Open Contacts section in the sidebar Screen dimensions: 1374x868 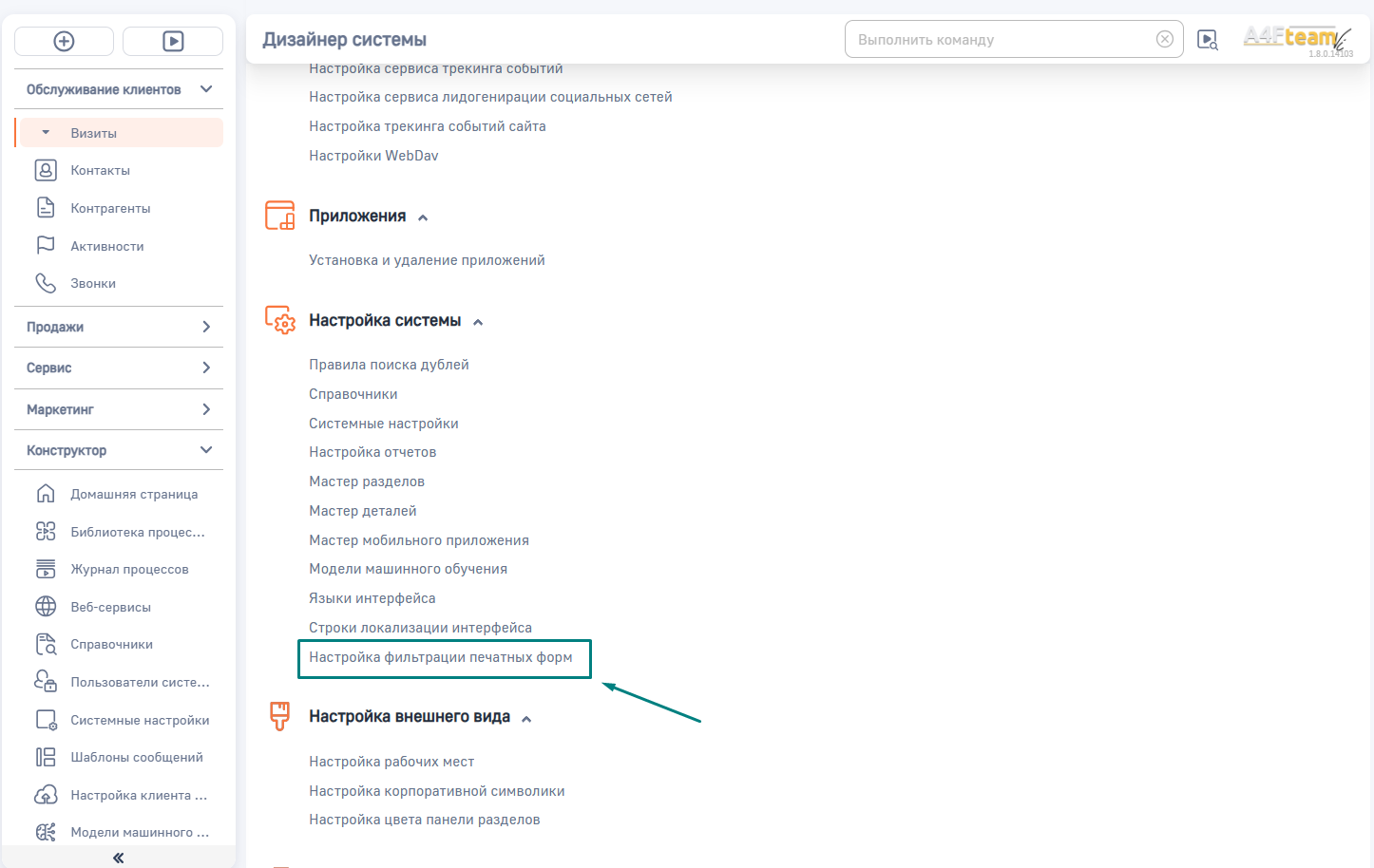click(x=100, y=170)
